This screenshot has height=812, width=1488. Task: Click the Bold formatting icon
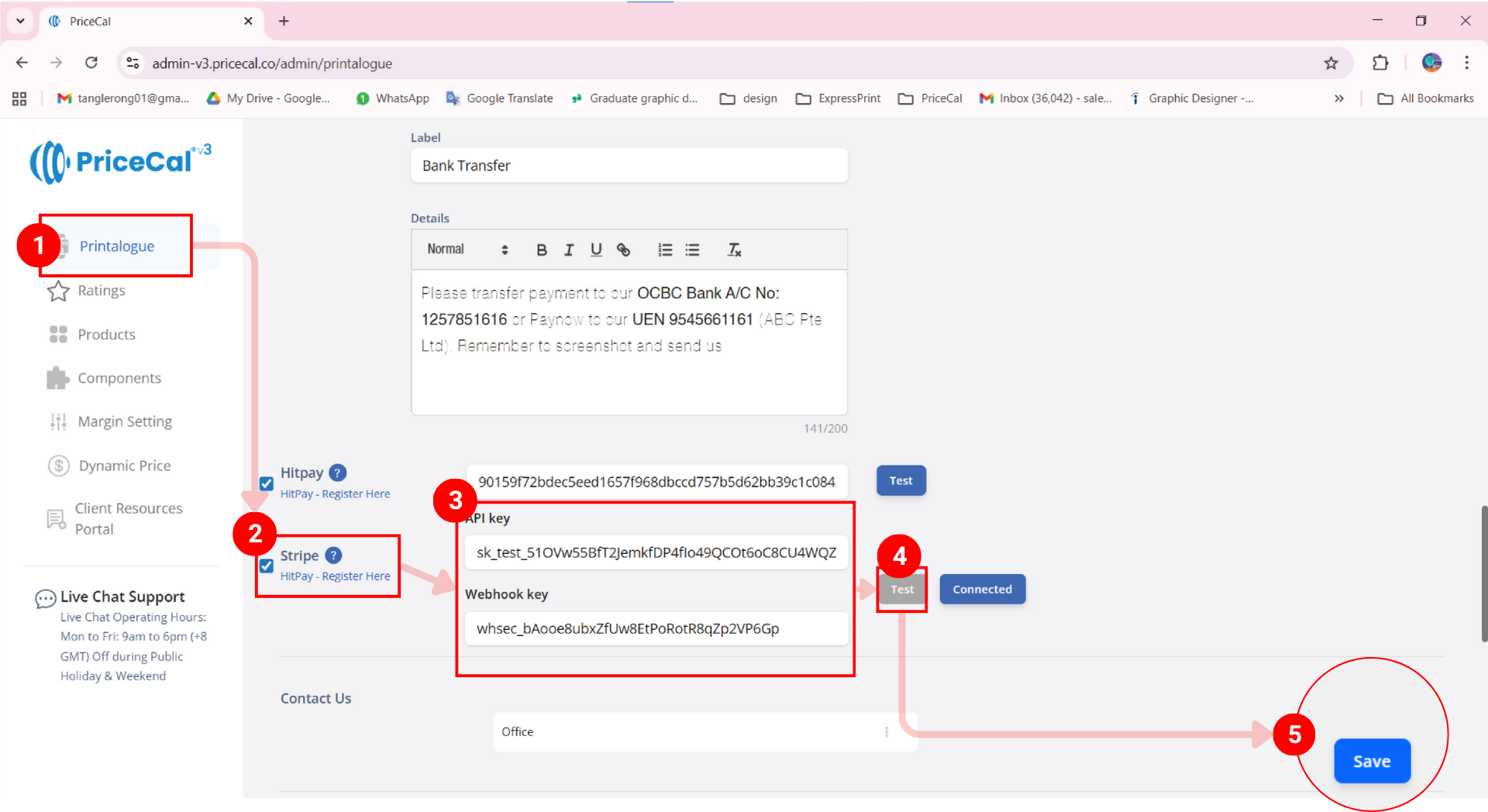pos(542,249)
